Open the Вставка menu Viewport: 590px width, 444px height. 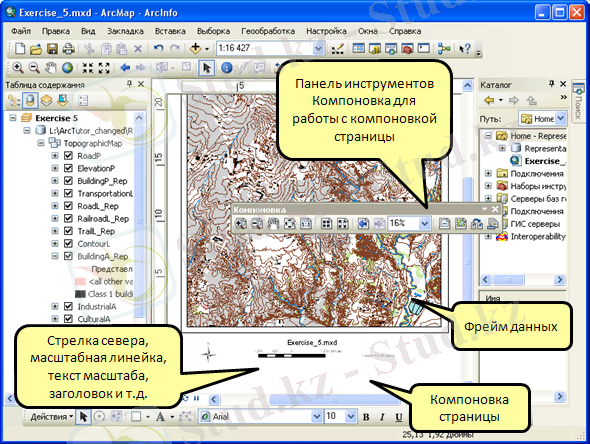tap(170, 31)
